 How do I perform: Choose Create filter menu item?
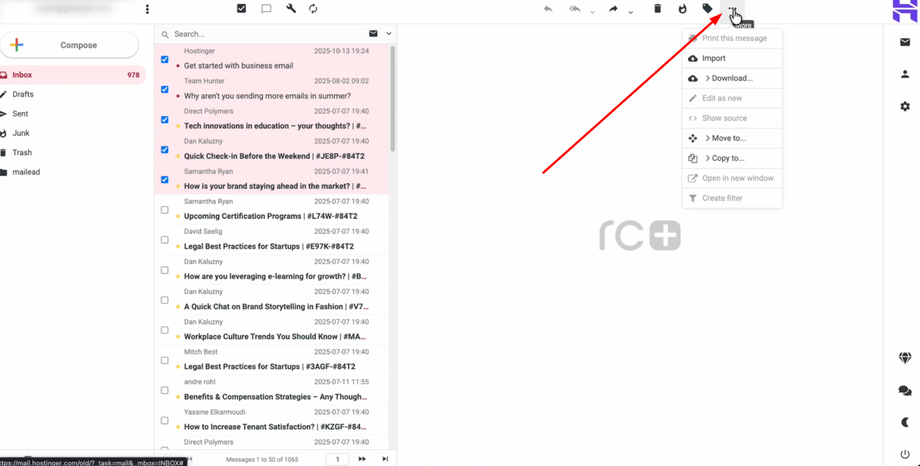pyautogui.click(x=732, y=198)
